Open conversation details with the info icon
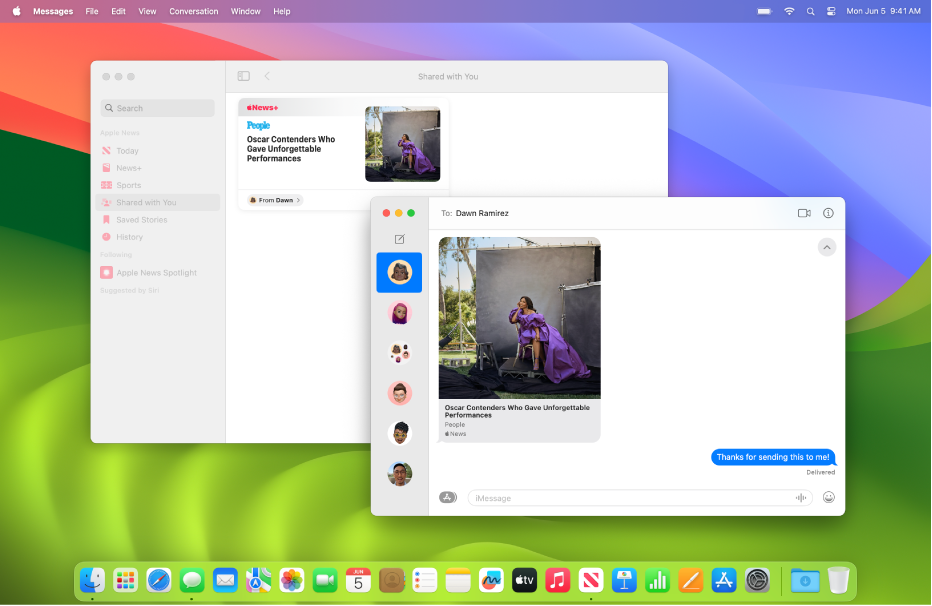 coord(827,213)
